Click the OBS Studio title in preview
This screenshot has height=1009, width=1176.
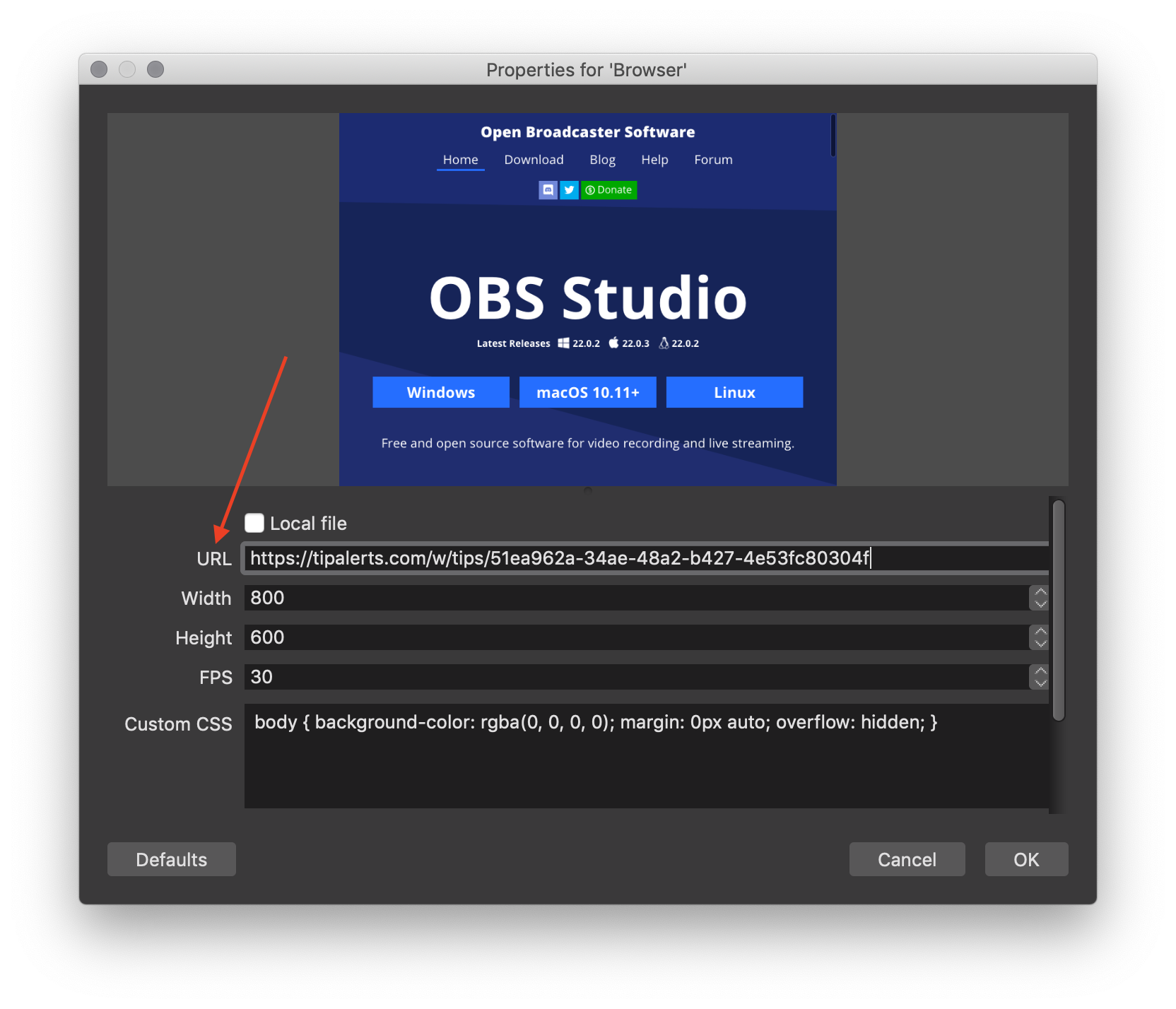tap(588, 297)
